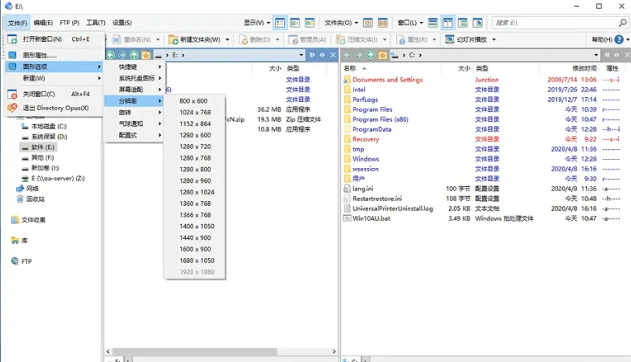Open the 设置(S) menu
631x362 pixels.
pos(122,23)
